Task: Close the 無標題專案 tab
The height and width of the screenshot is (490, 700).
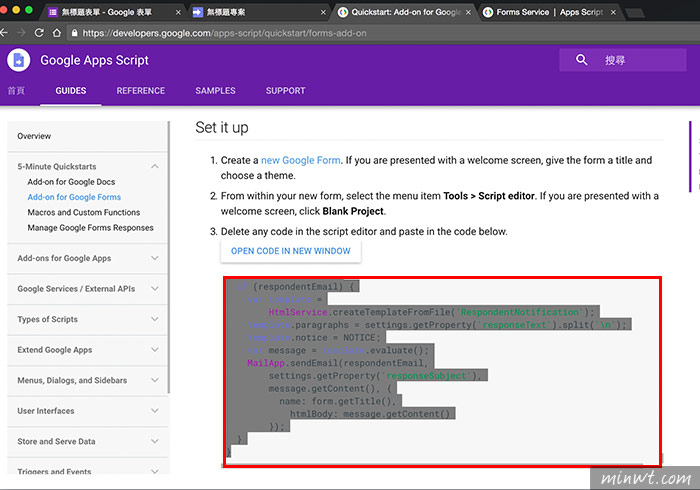Action: tap(323, 12)
